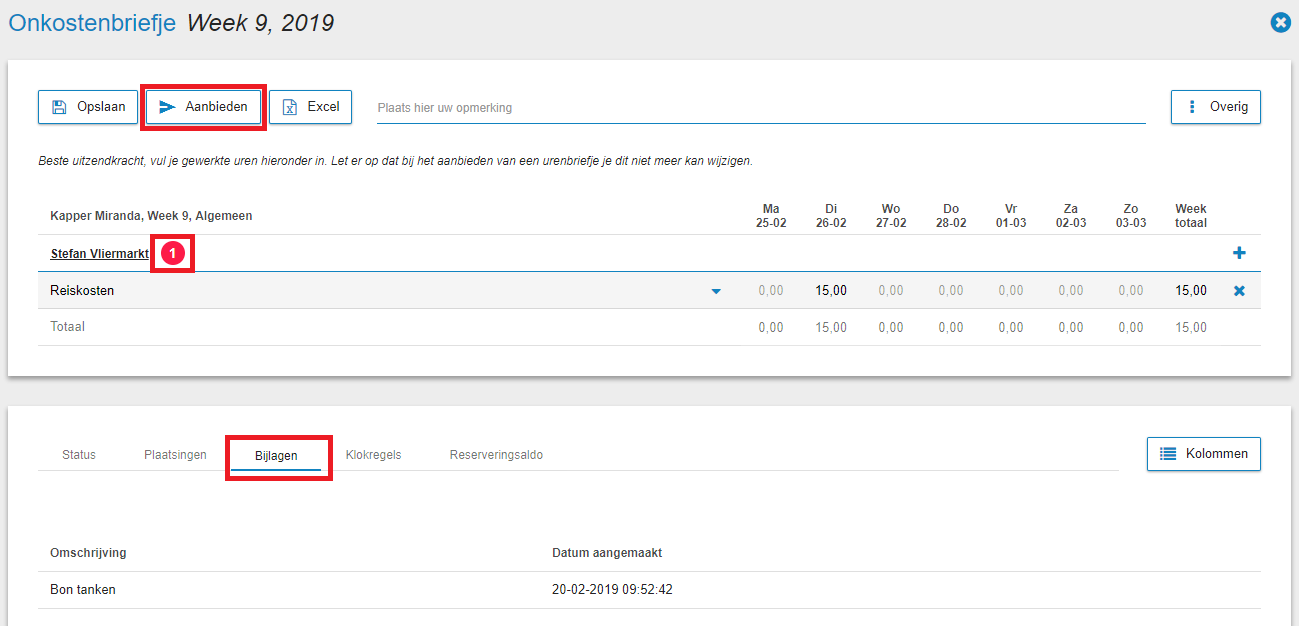
Task: Show the Reserveringsaldo tab
Action: (496, 455)
